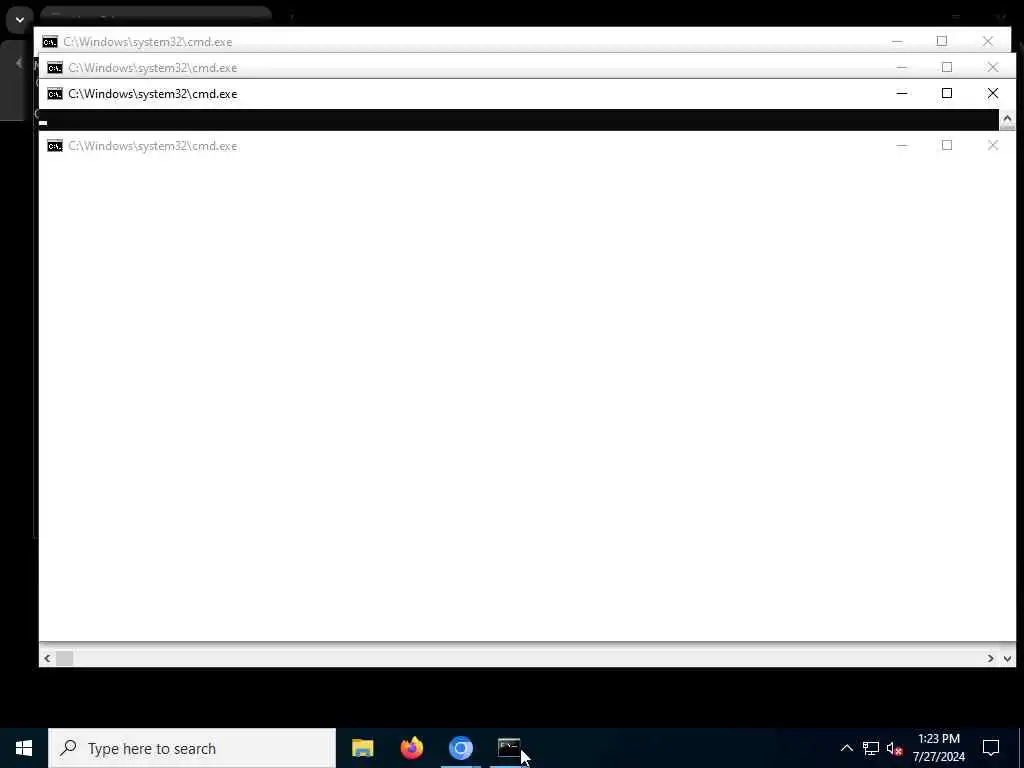Viewport: 1024px width, 768px height.
Task: Click the horizontal scrollbar's left arrow
Action: coord(47,658)
